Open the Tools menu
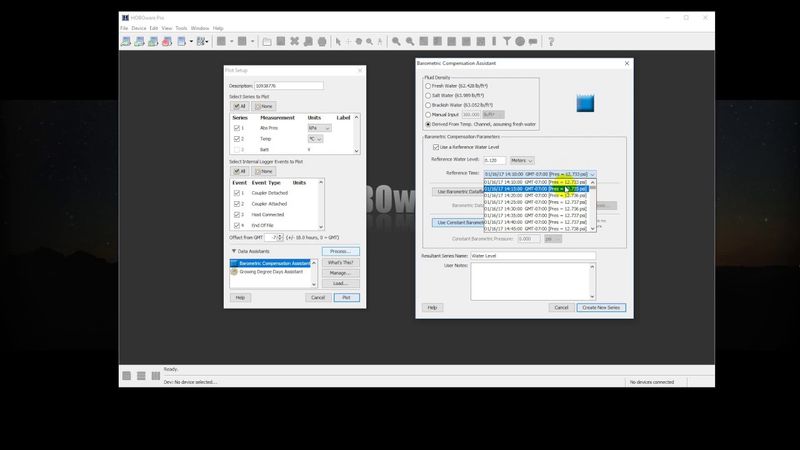 pyautogui.click(x=182, y=29)
